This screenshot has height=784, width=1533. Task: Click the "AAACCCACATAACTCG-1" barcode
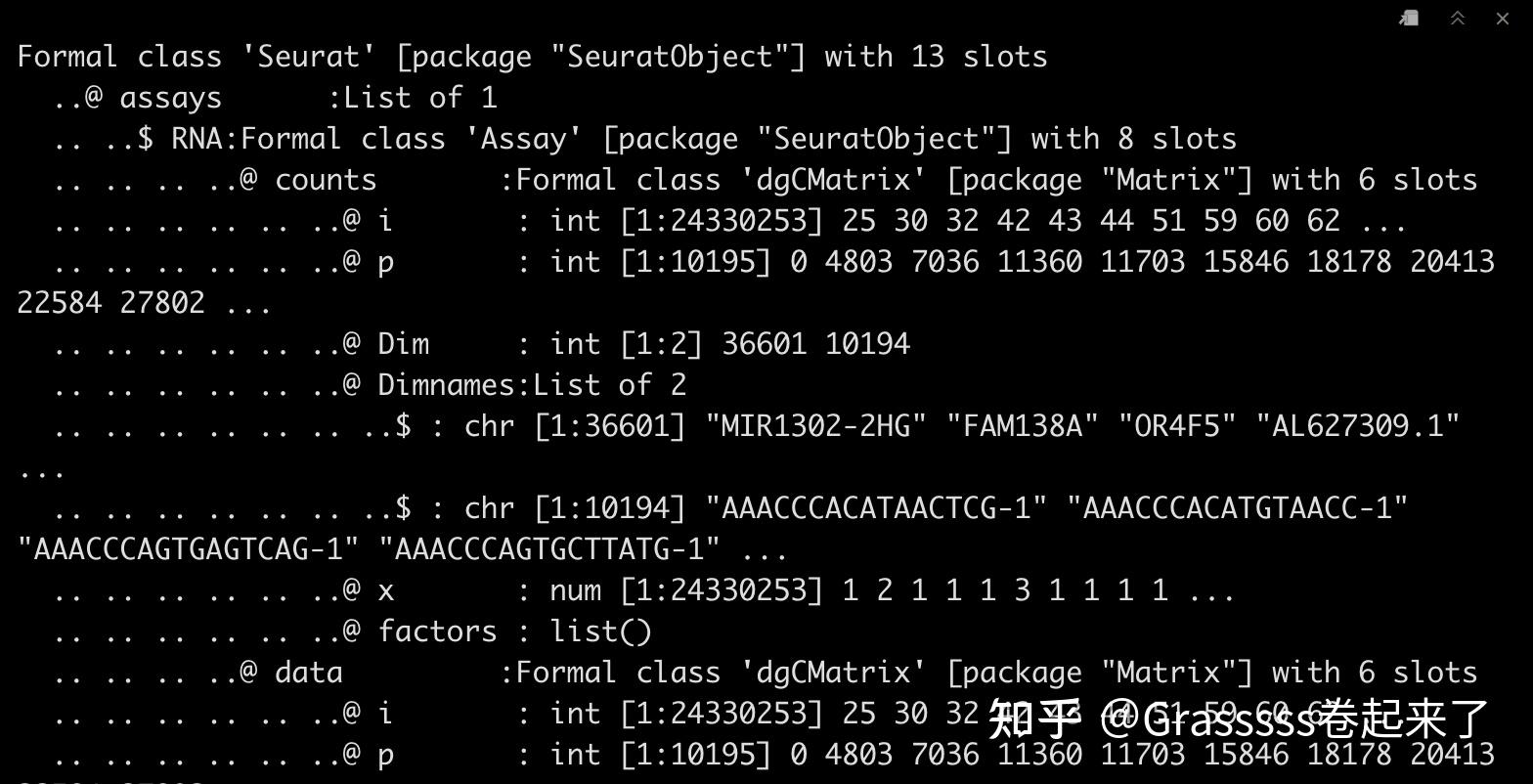[x=876, y=508]
